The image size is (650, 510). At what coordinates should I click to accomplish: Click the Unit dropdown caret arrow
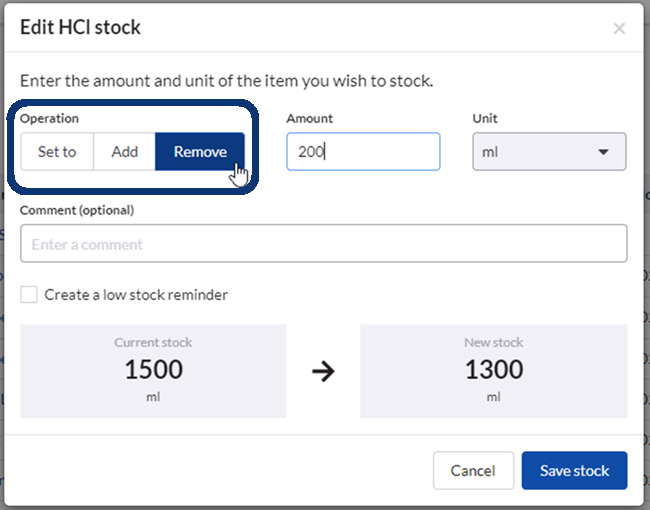(603, 152)
